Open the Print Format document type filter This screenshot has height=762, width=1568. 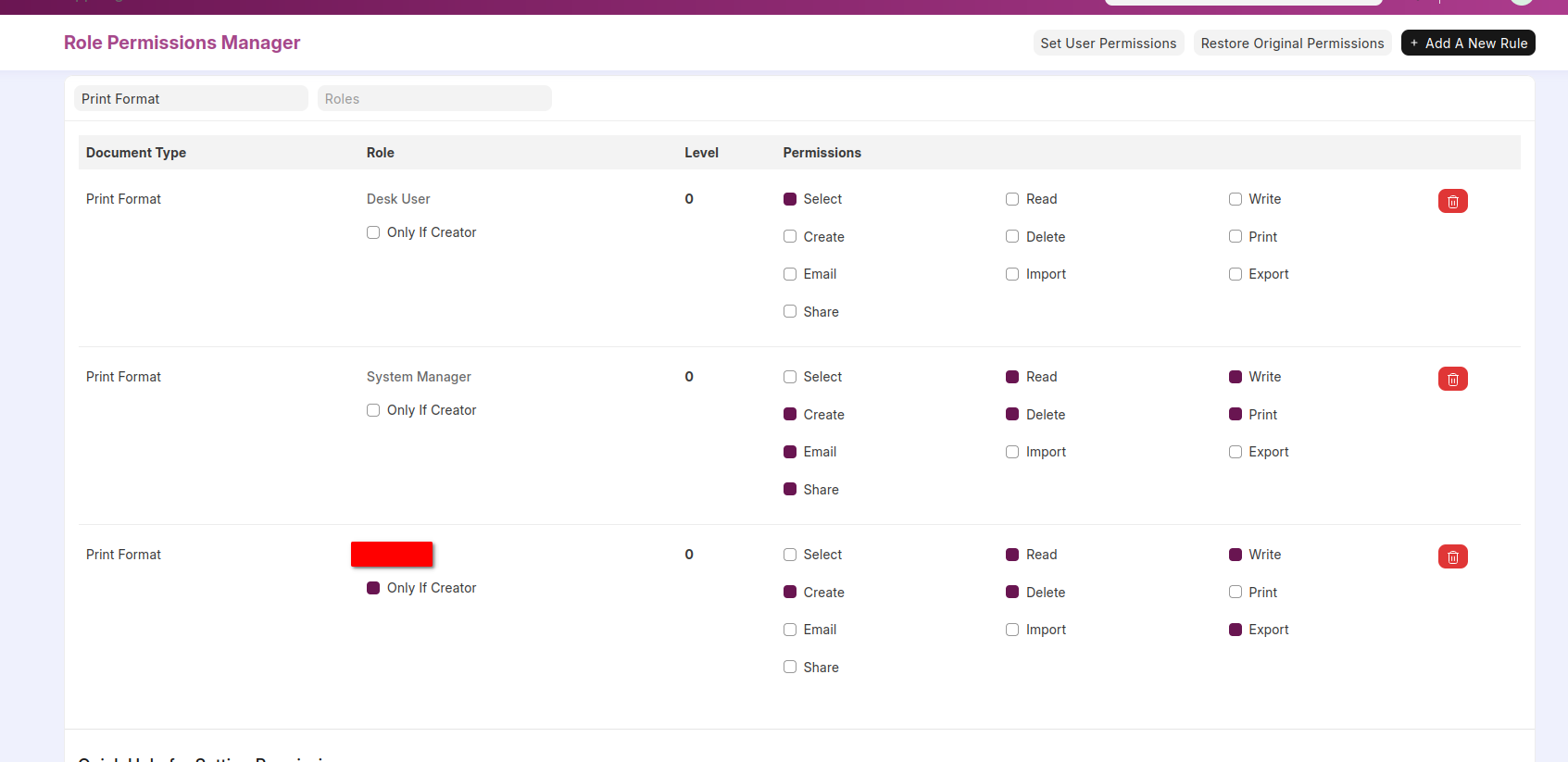191,99
